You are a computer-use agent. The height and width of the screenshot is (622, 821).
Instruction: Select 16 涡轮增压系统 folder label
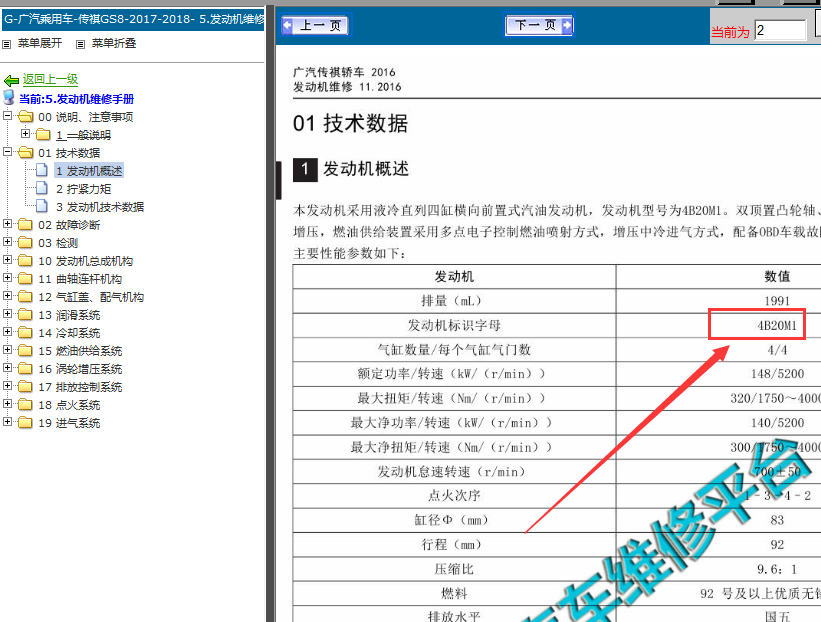click(x=80, y=369)
